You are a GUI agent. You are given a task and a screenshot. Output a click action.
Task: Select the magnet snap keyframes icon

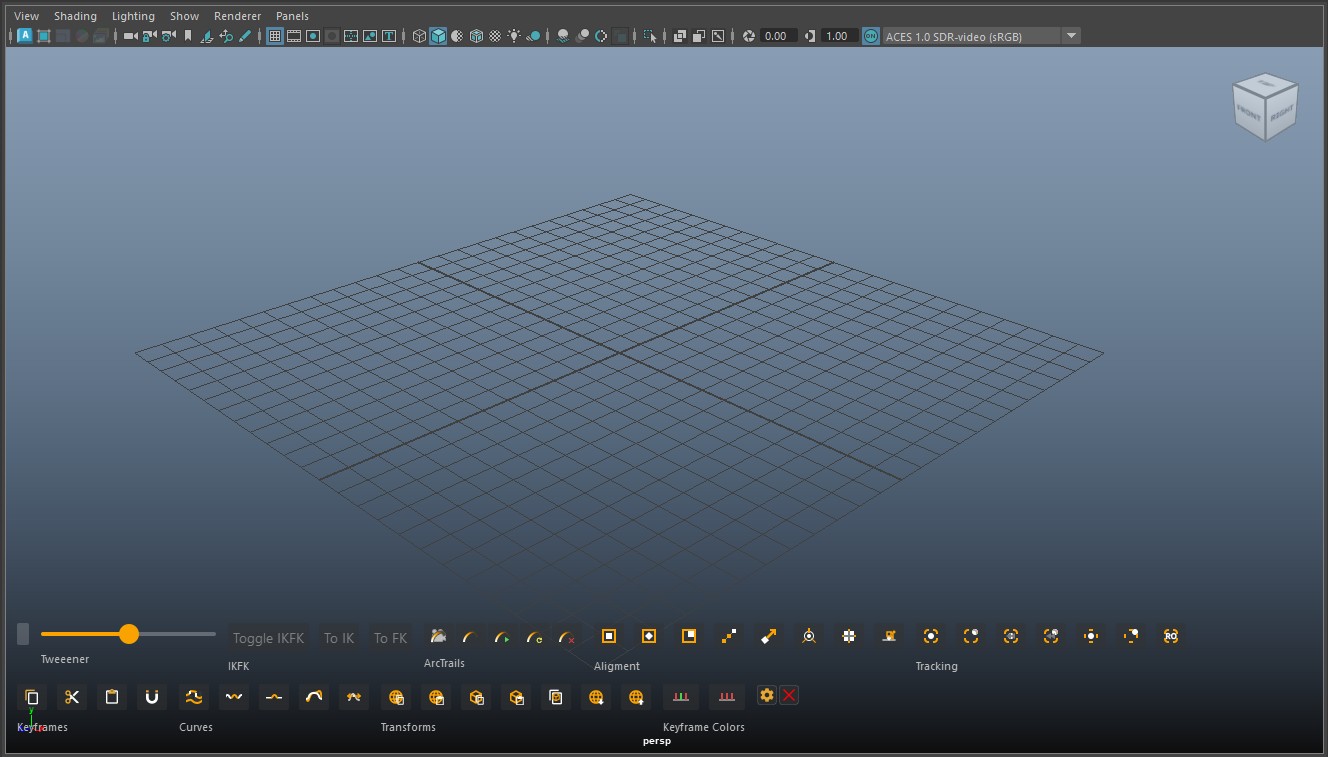pos(152,697)
